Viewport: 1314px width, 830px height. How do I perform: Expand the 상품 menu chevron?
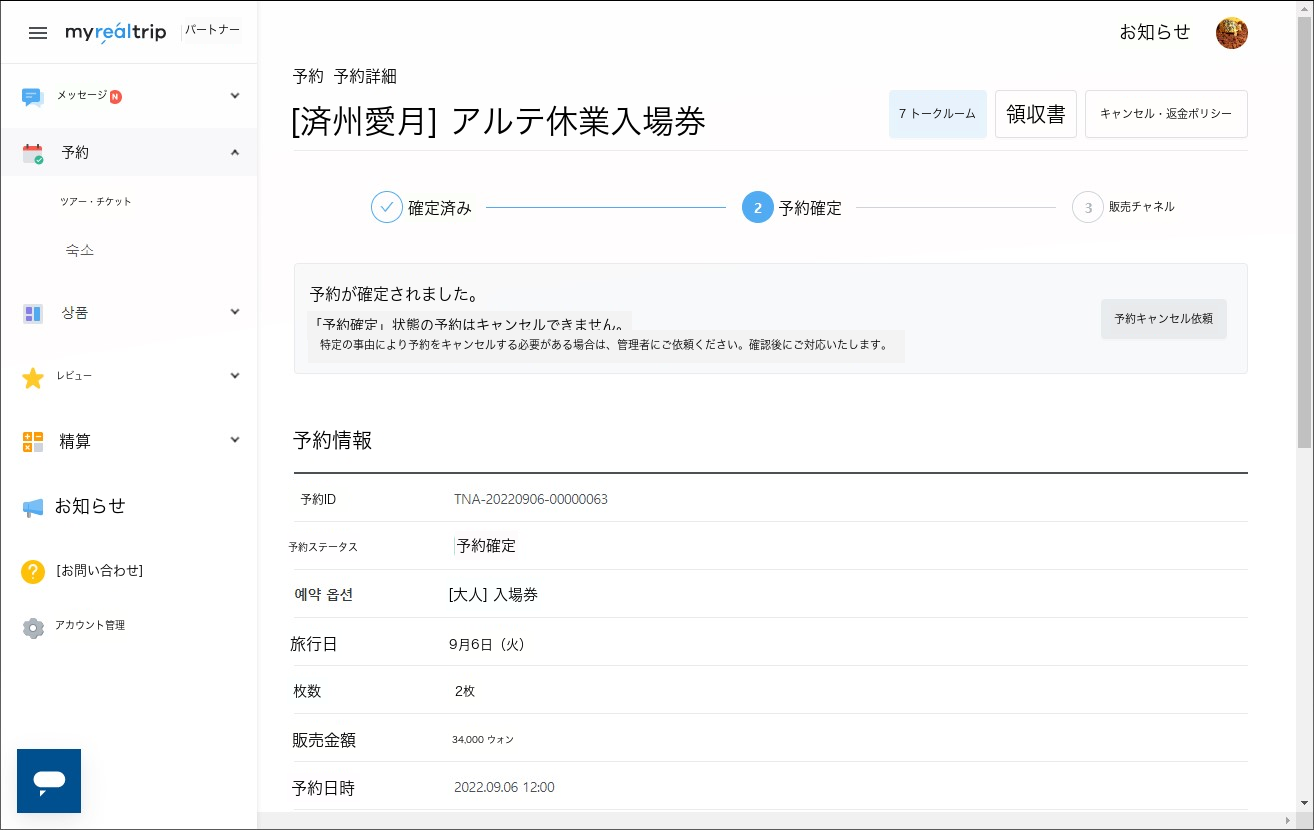coord(235,312)
